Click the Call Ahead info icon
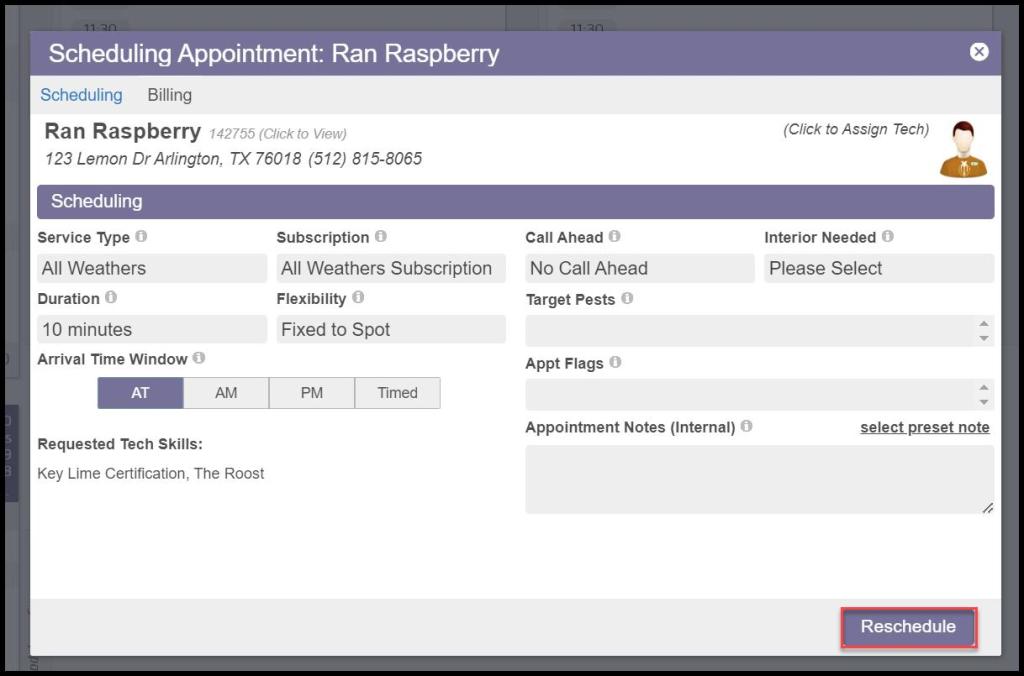The image size is (1024, 676). click(x=614, y=237)
